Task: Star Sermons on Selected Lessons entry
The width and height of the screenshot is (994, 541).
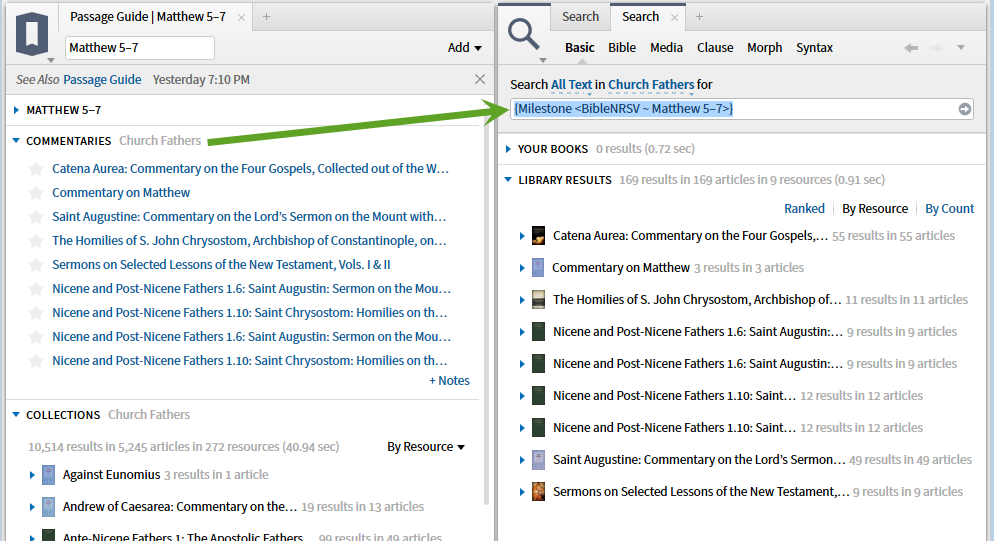Action: pos(36,265)
